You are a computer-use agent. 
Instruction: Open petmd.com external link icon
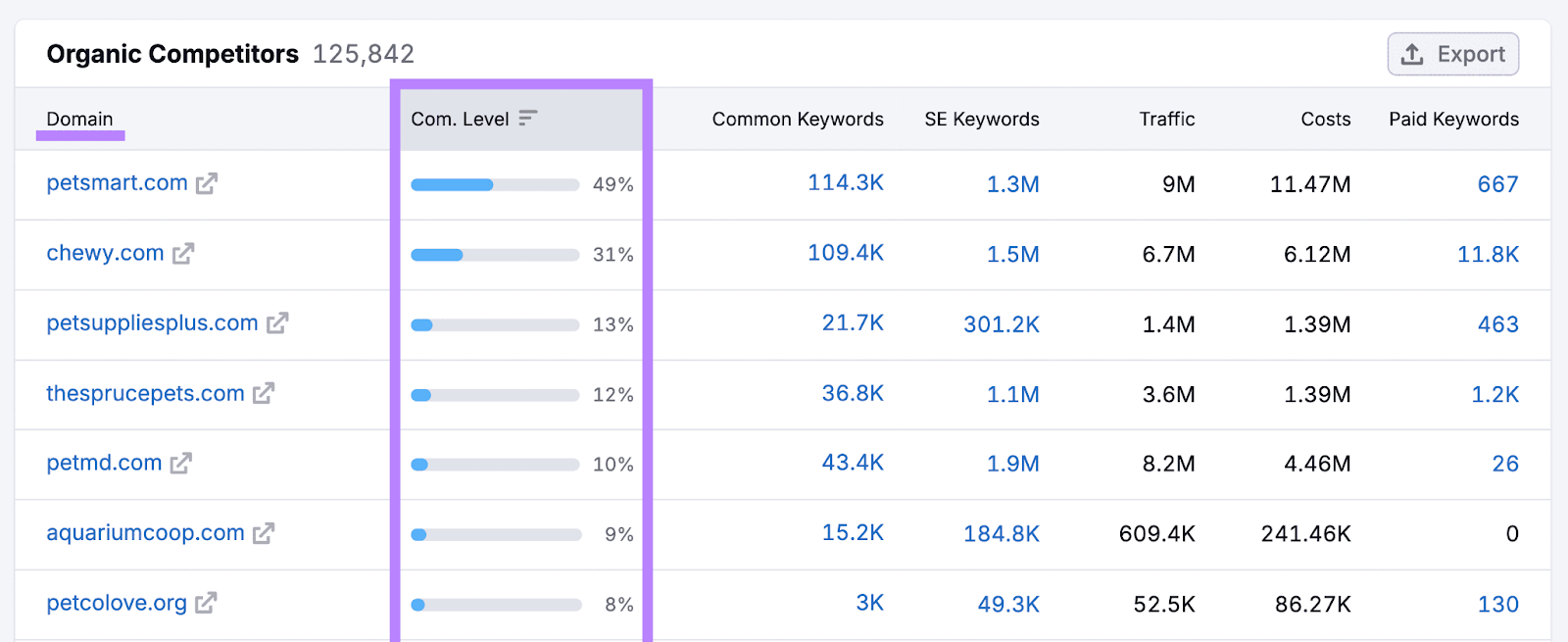point(181,464)
